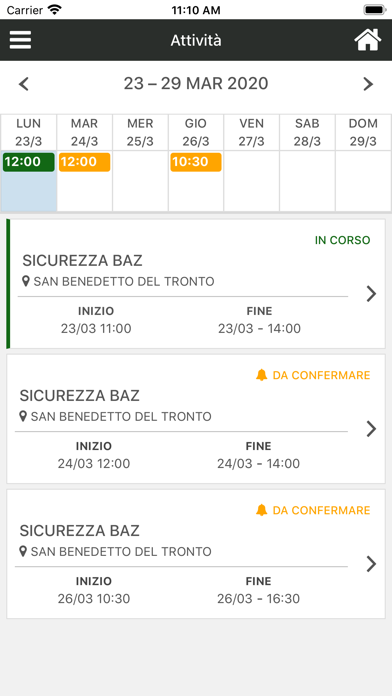Select DOM 29/3 day column
The height and width of the screenshot is (696, 392).
pos(363,132)
